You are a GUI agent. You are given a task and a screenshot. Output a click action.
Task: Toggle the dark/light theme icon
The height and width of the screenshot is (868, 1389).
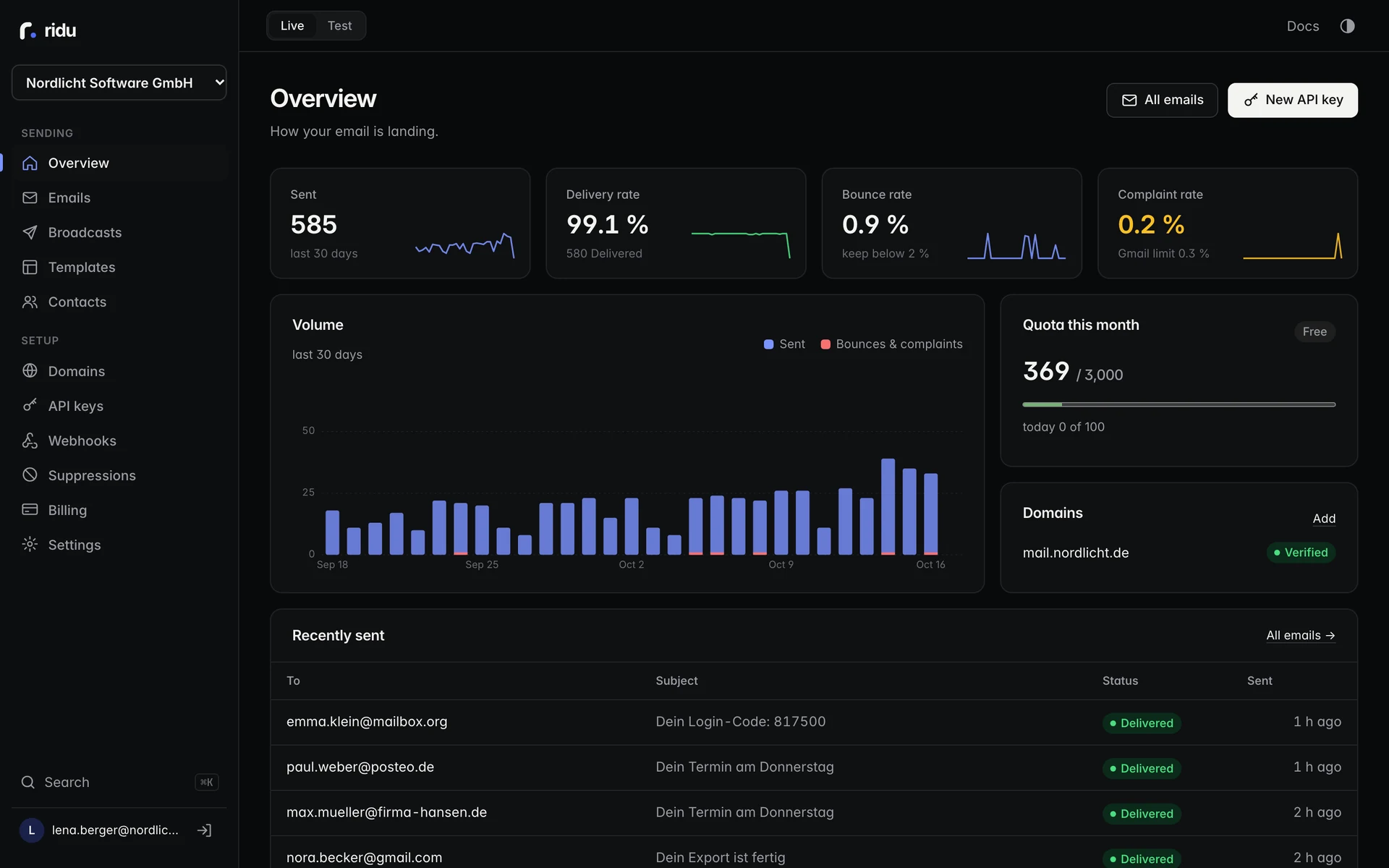click(1347, 26)
